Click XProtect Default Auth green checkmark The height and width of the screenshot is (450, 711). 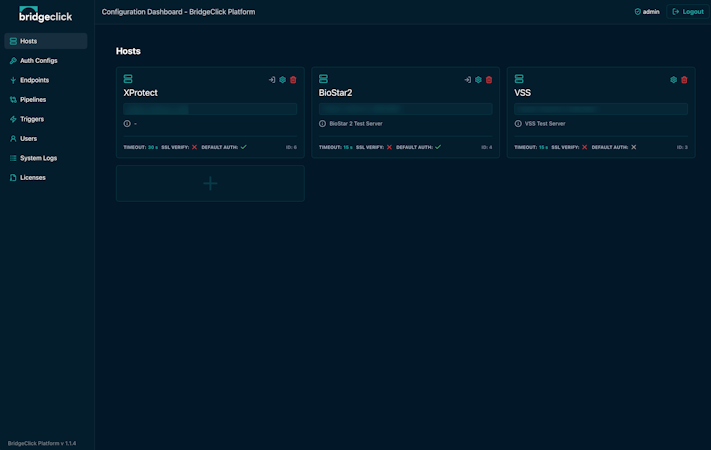(x=244, y=147)
